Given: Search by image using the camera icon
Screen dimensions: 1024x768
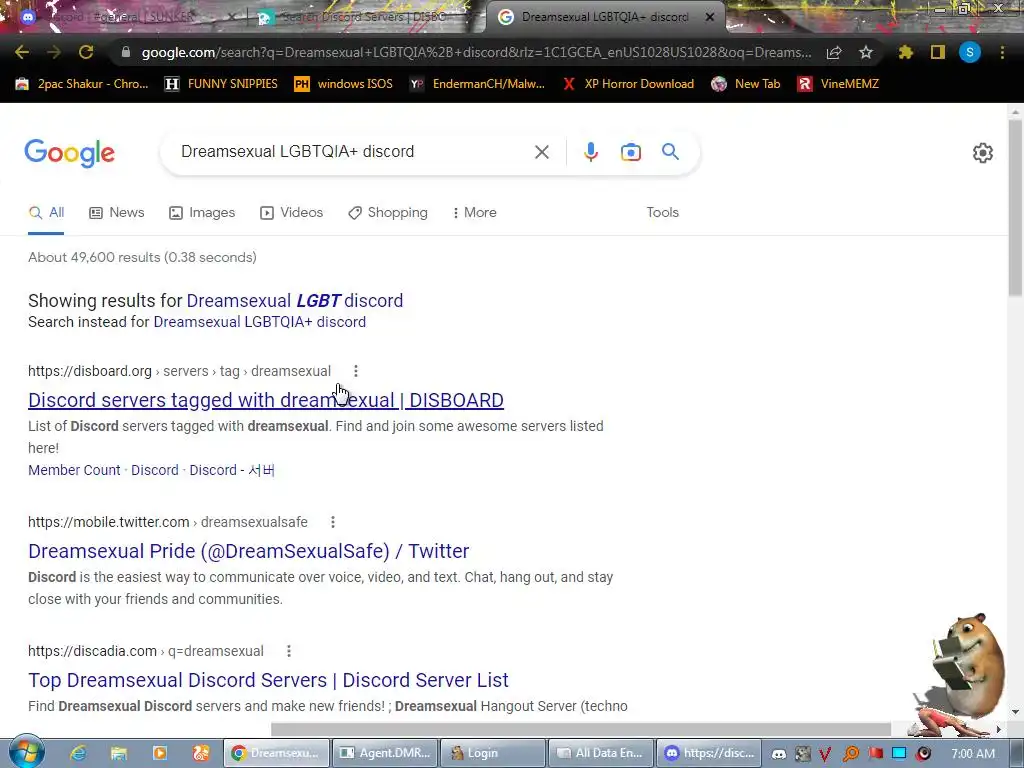Looking at the screenshot, I should [x=631, y=152].
